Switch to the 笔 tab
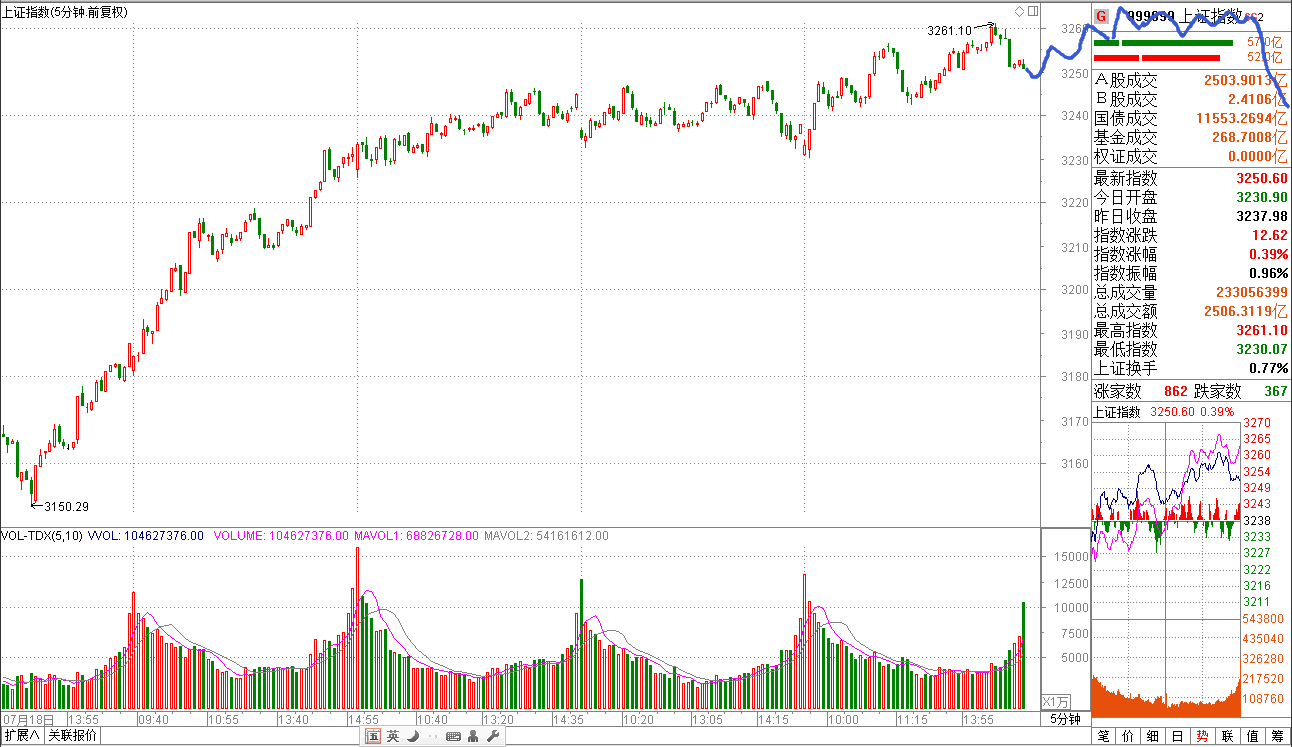This screenshot has width=1292, height=747. [1103, 737]
